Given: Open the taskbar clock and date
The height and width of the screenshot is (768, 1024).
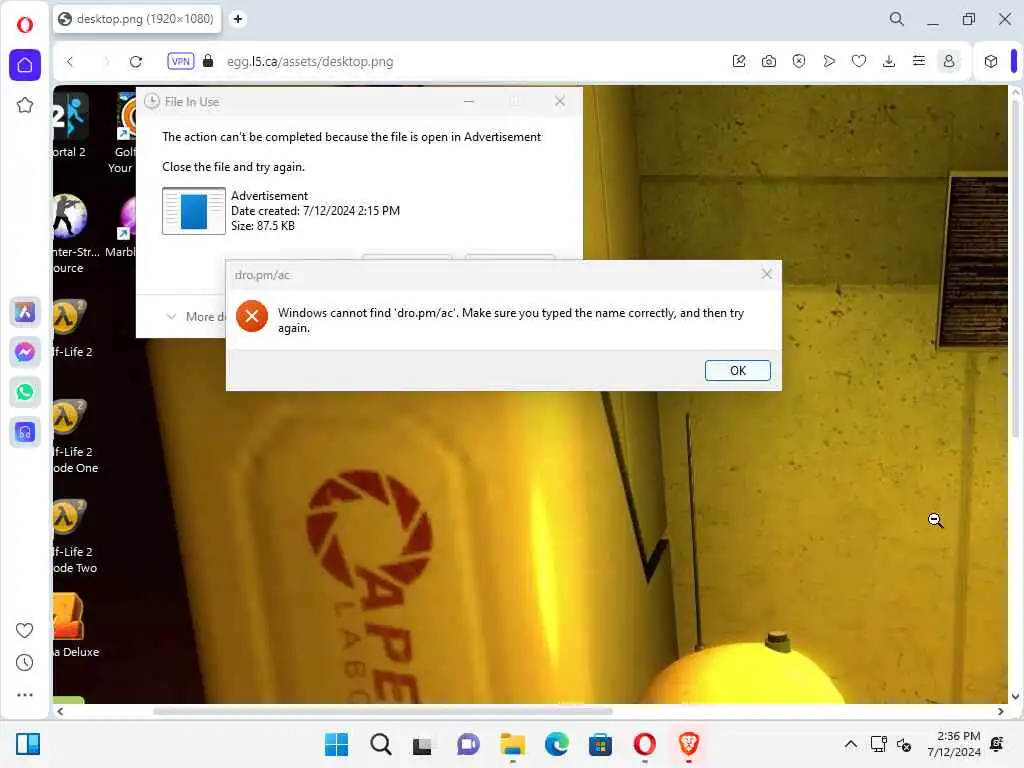Looking at the screenshot, I should (x=954, y=744).
